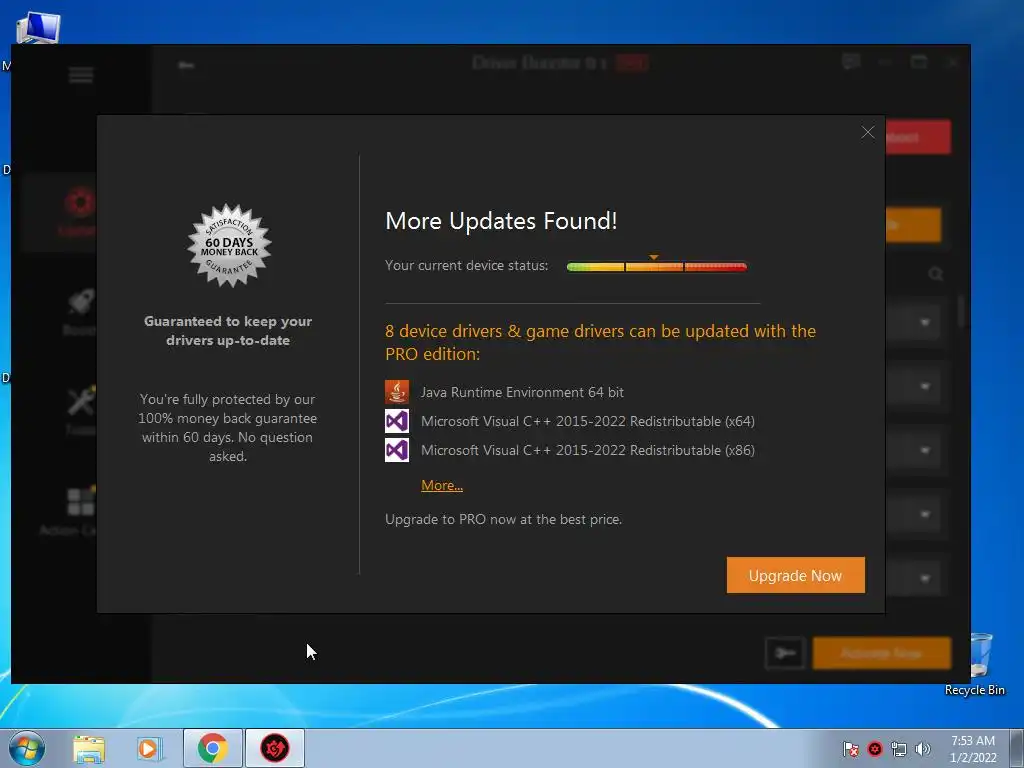Screen dimensions: 1024x768
Task: Click Driver Booster taskbar button
Action: click(275, 748)
